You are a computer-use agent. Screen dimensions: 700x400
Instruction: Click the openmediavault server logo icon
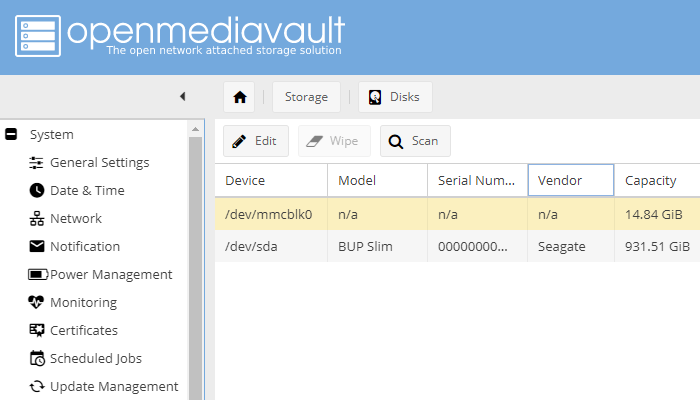pyautogui.click(x=38, y=36)
